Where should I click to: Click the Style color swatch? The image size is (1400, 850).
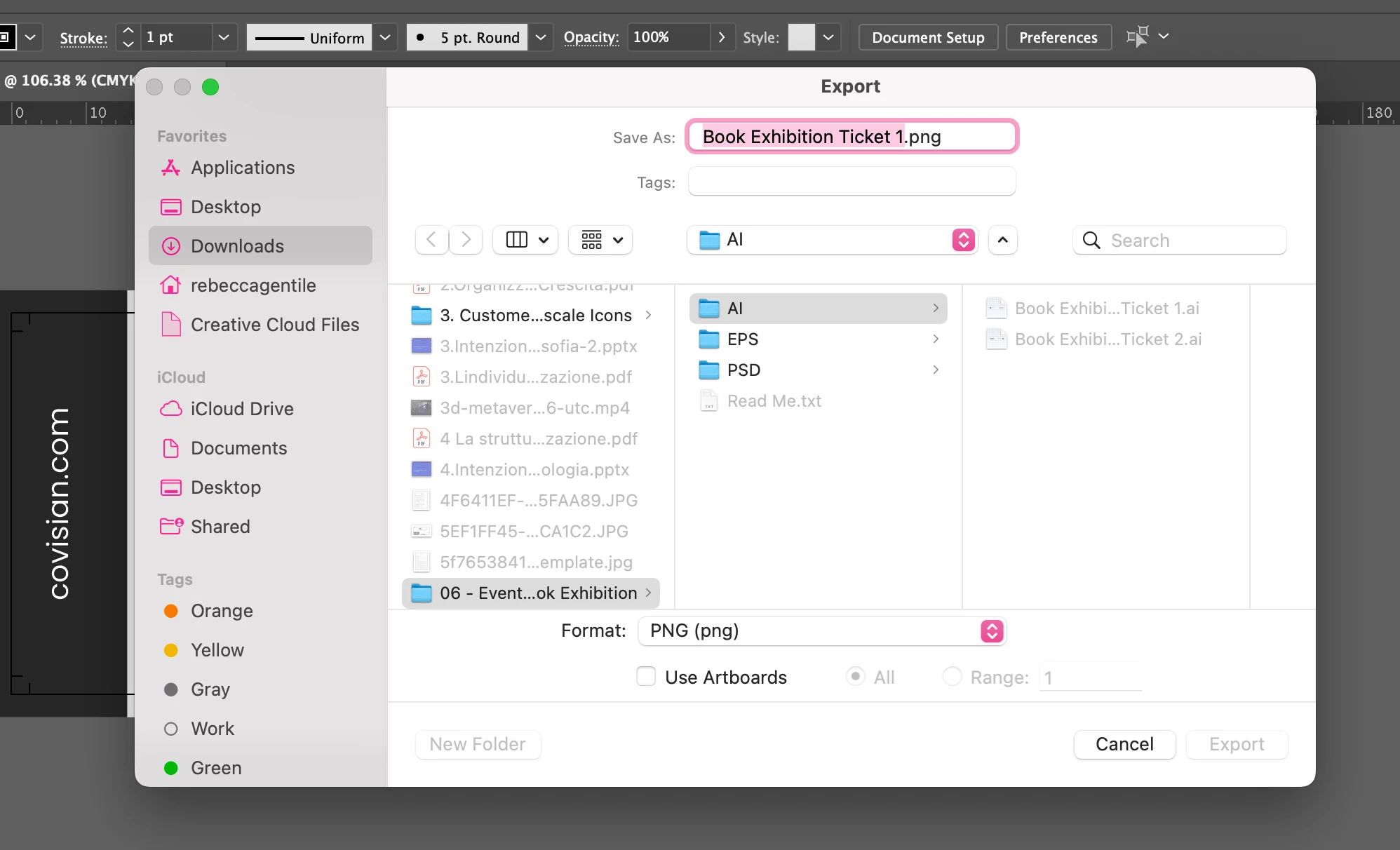801,37
